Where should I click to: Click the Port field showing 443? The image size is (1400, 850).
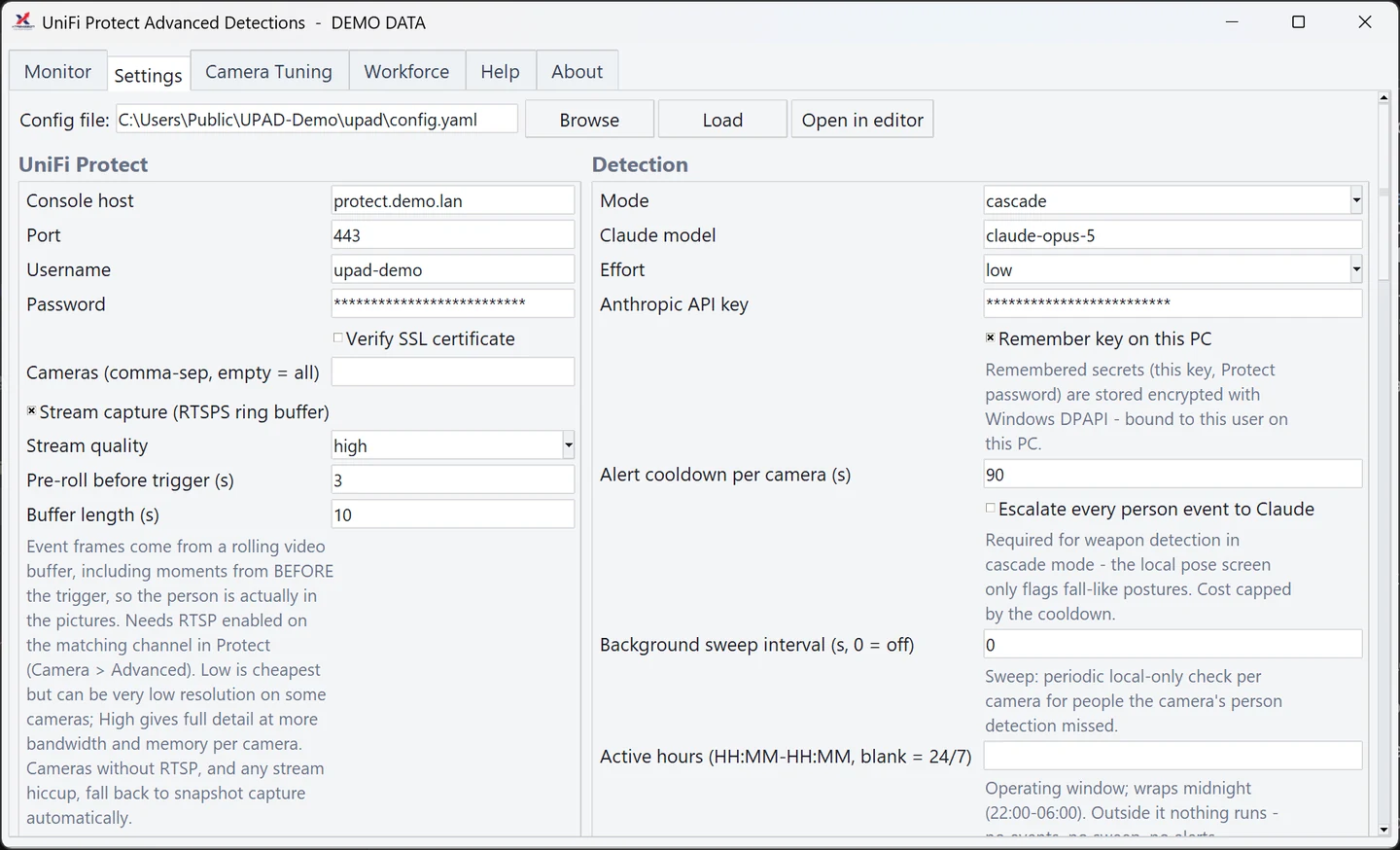(453, 235)
